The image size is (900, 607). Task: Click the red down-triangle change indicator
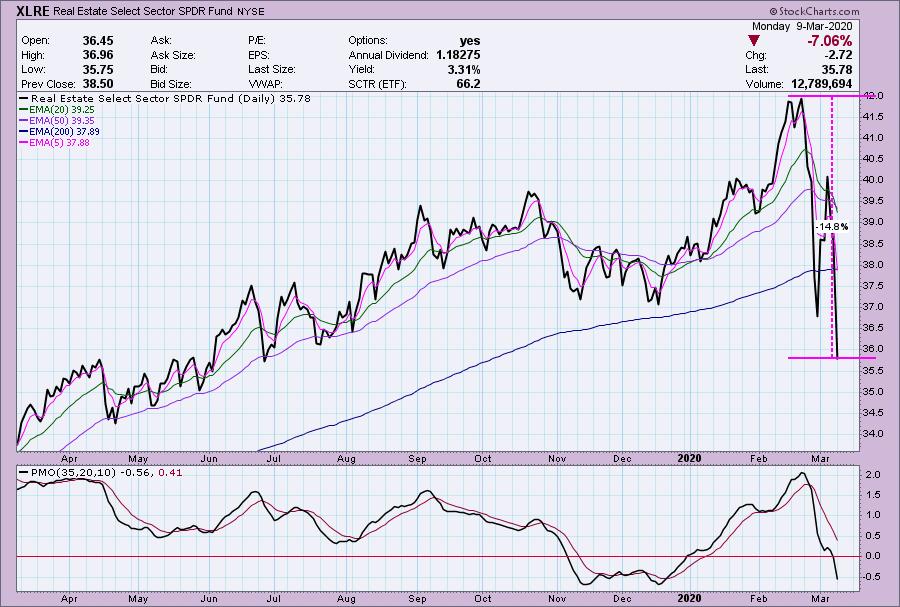pyautogui.click(x=754, y=41)
